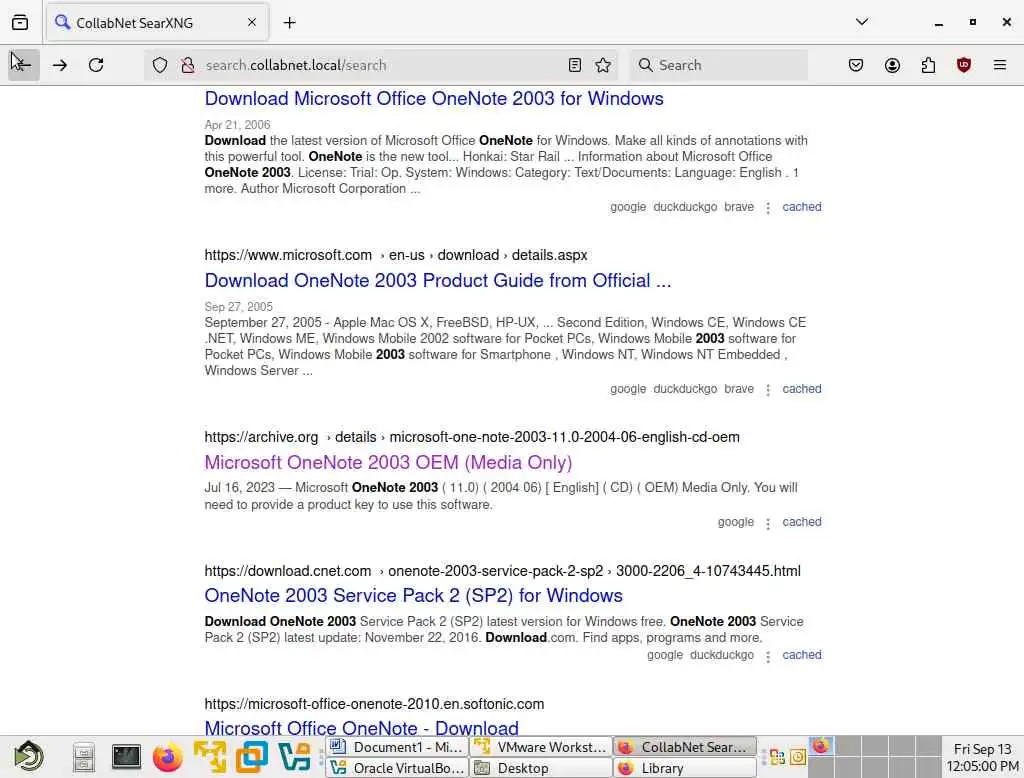Click the 'Apr 21, 2006' date text
Image resolution: width=1024 pixels, height=778 pixels.
[x=237, y=125]
